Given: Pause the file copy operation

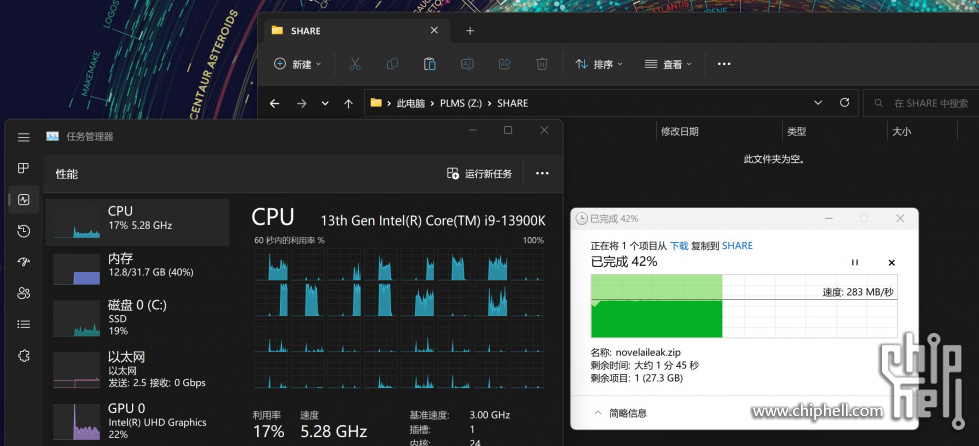Looking at the screenshot, I should (x=855, y=262).
